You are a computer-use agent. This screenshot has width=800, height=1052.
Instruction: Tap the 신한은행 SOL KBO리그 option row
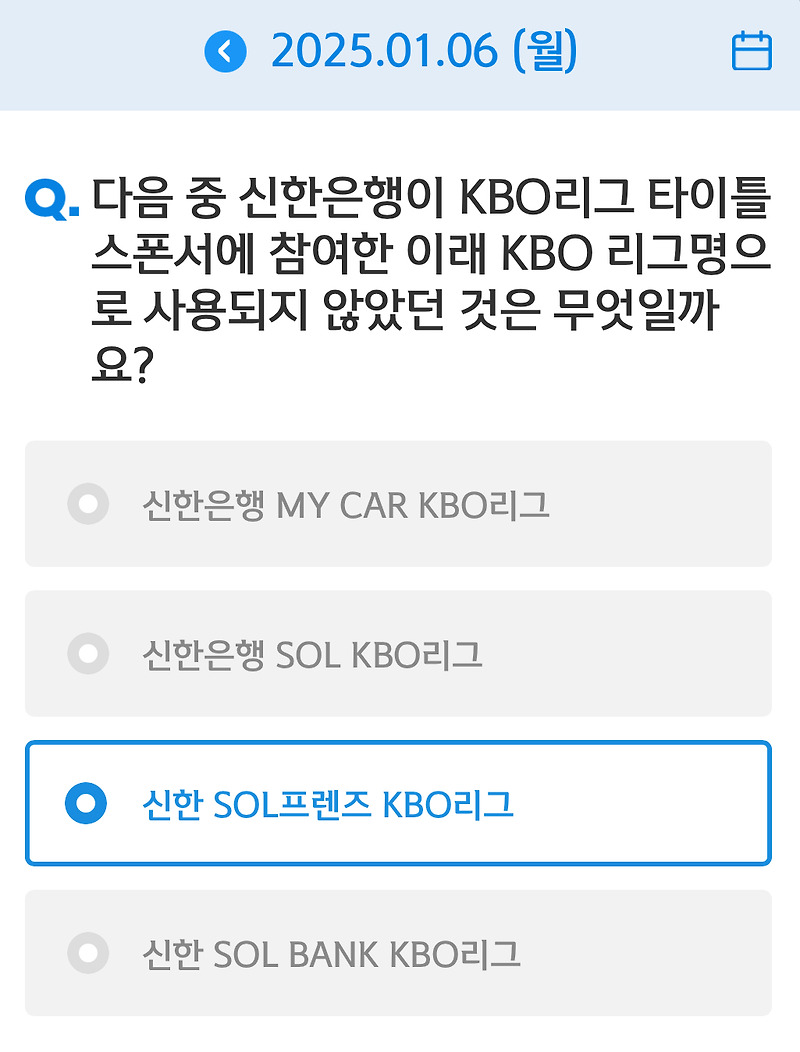pyautogui.click(x=400, y=653)
